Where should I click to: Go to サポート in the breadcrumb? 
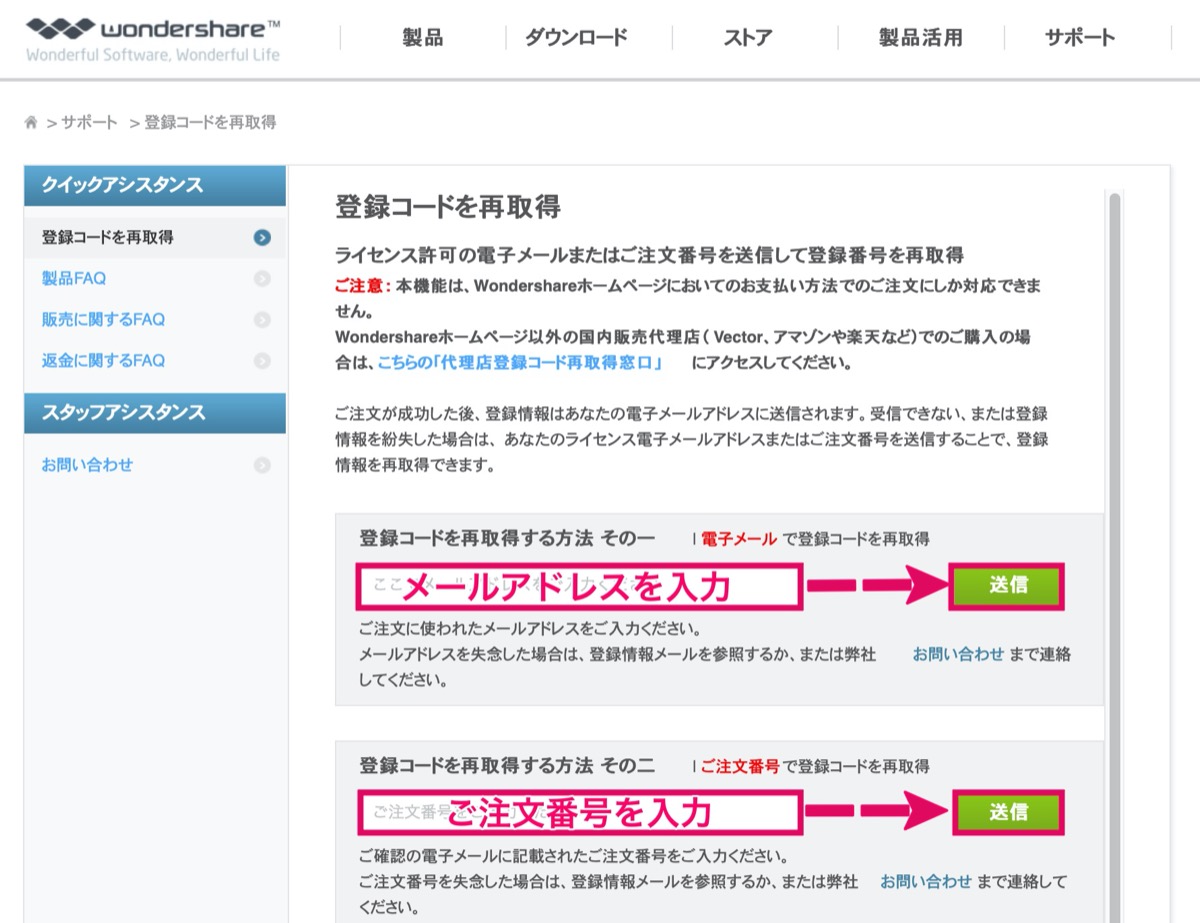click(90, 122)
